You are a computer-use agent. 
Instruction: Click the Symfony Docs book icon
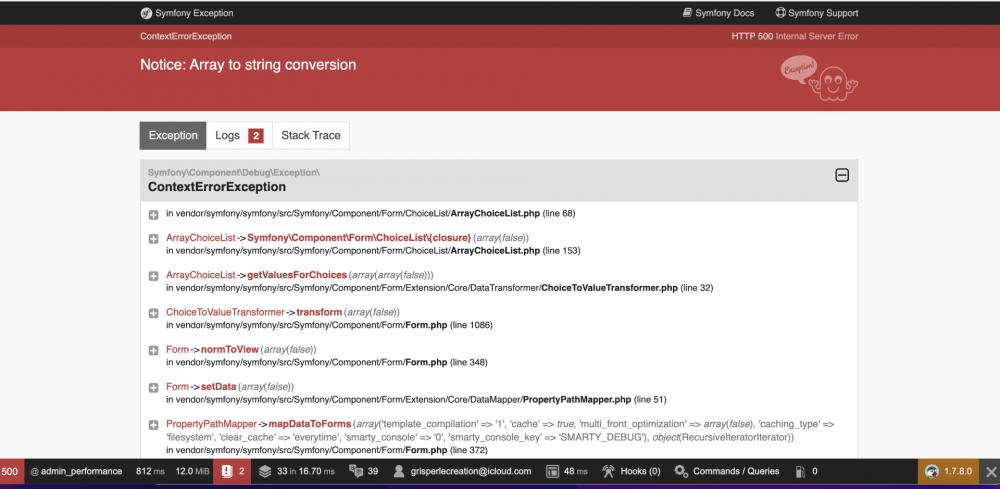(x=687, y=13)
